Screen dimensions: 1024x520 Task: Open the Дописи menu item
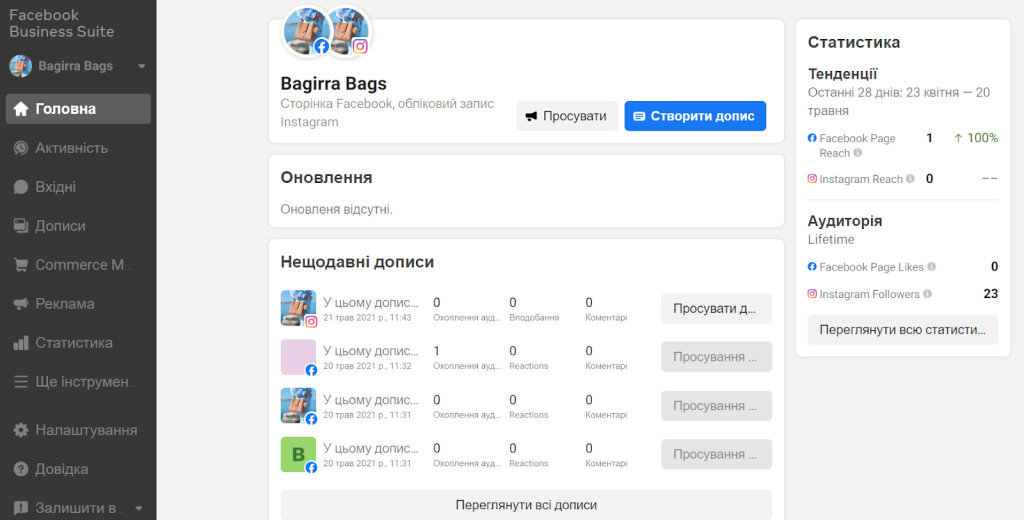click(x=60, y=226)
